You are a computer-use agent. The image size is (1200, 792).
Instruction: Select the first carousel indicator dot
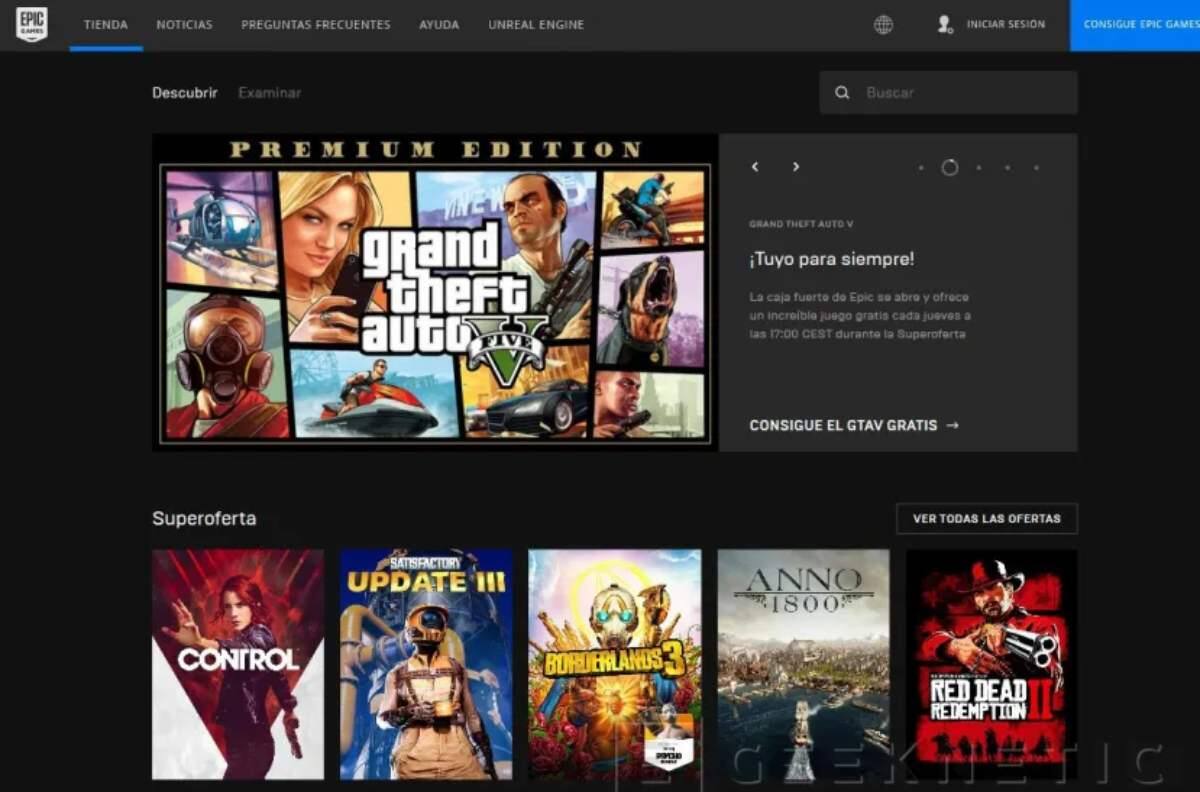920,168
